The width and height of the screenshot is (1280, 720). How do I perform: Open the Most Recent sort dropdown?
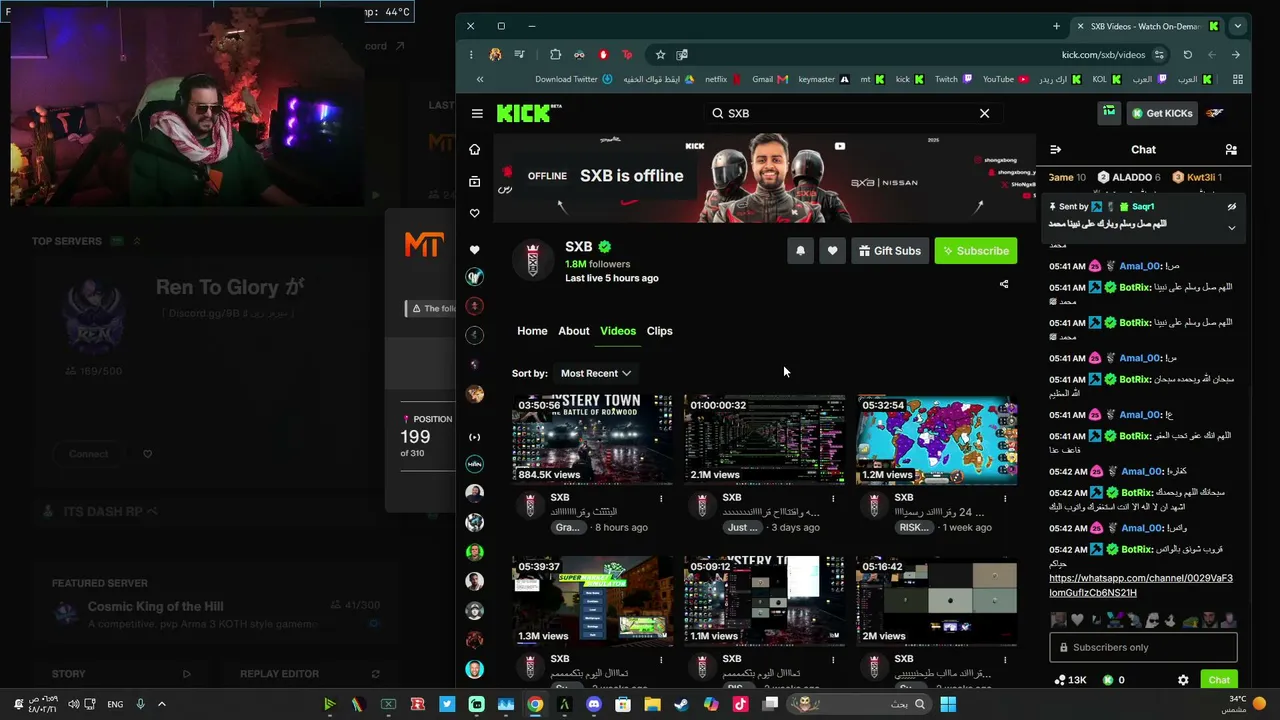[x=595, y=373]
